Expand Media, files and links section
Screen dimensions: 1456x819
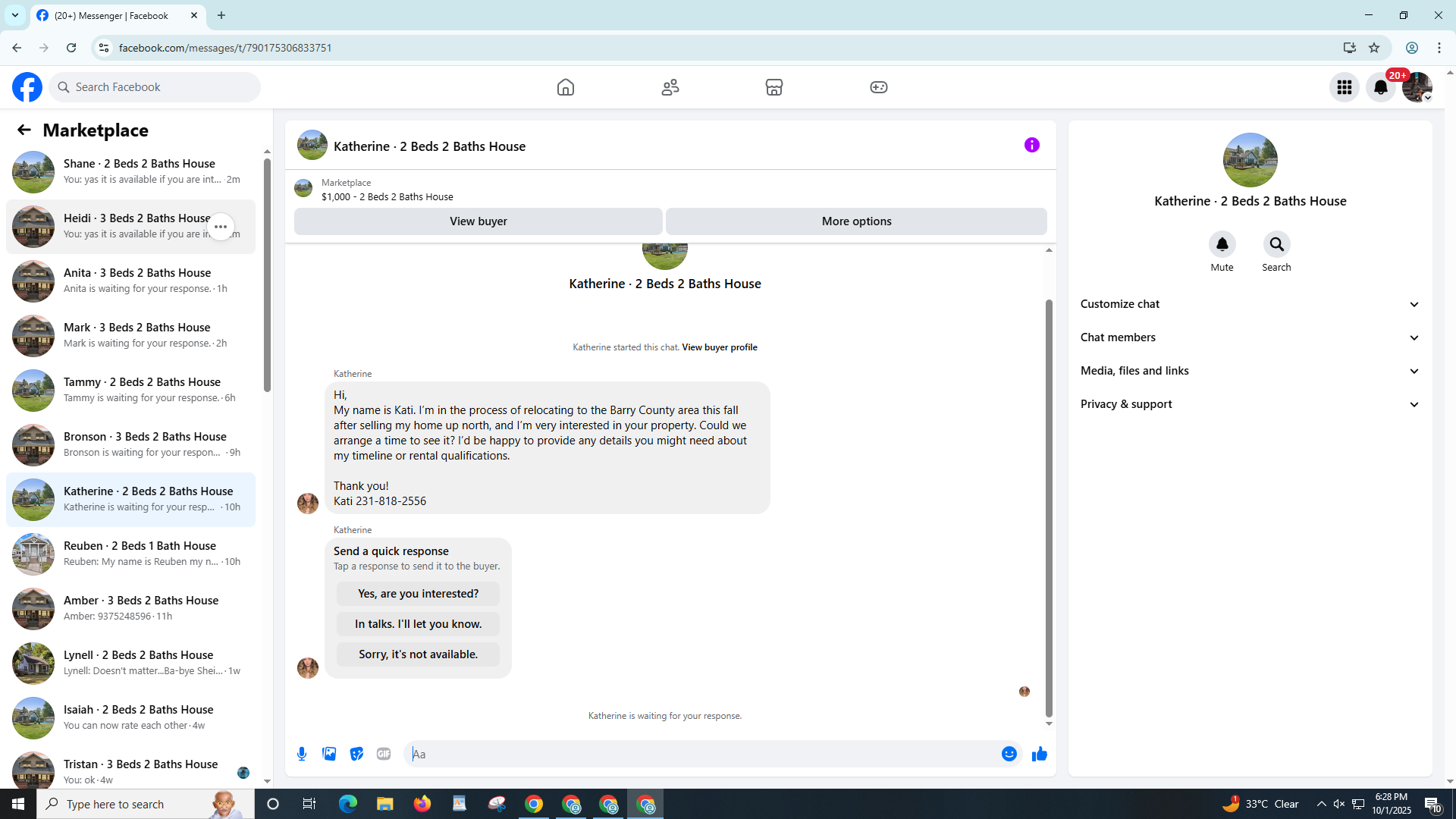[1250, 371]
